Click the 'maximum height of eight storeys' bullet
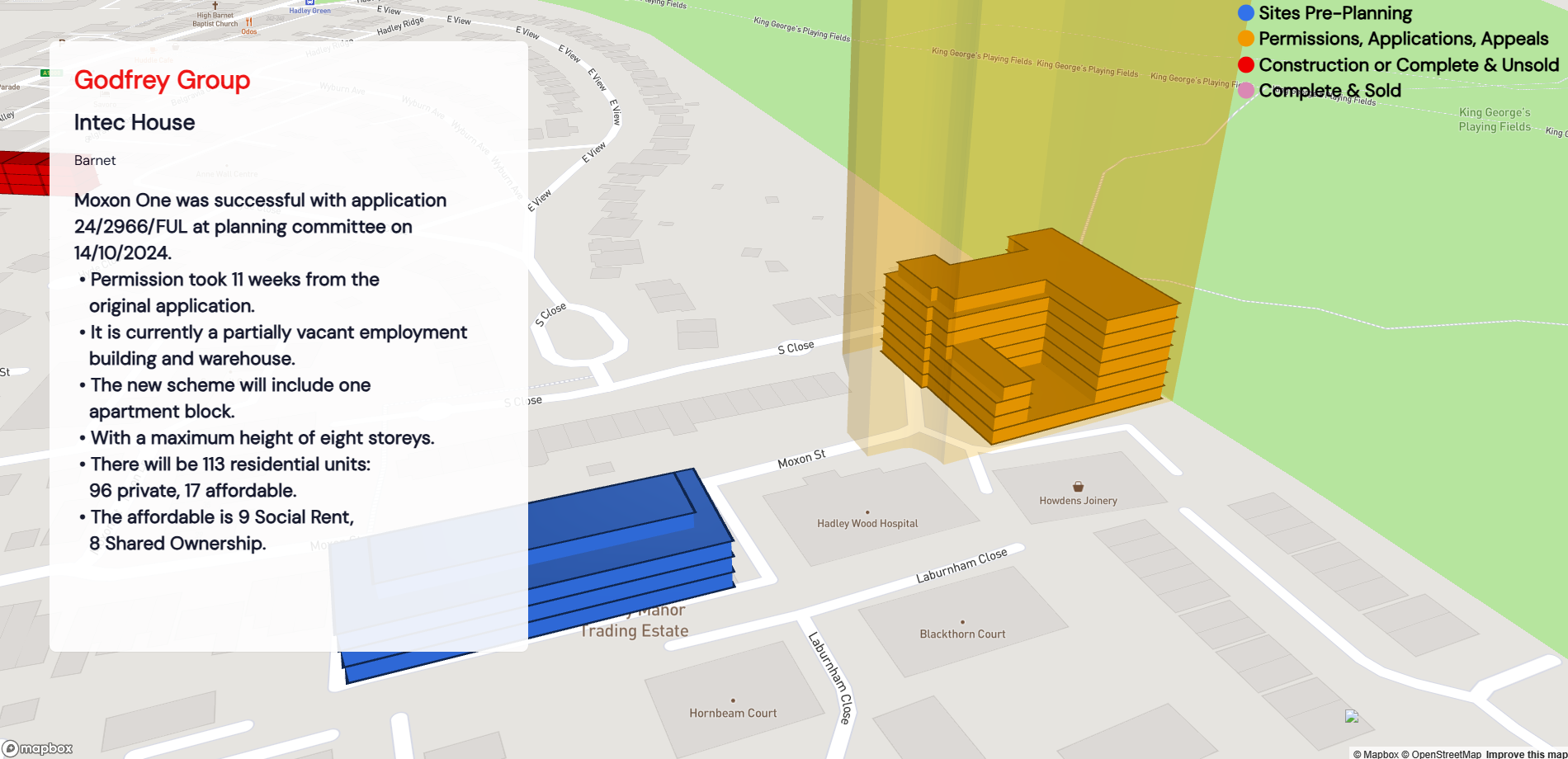 point(257,438)
